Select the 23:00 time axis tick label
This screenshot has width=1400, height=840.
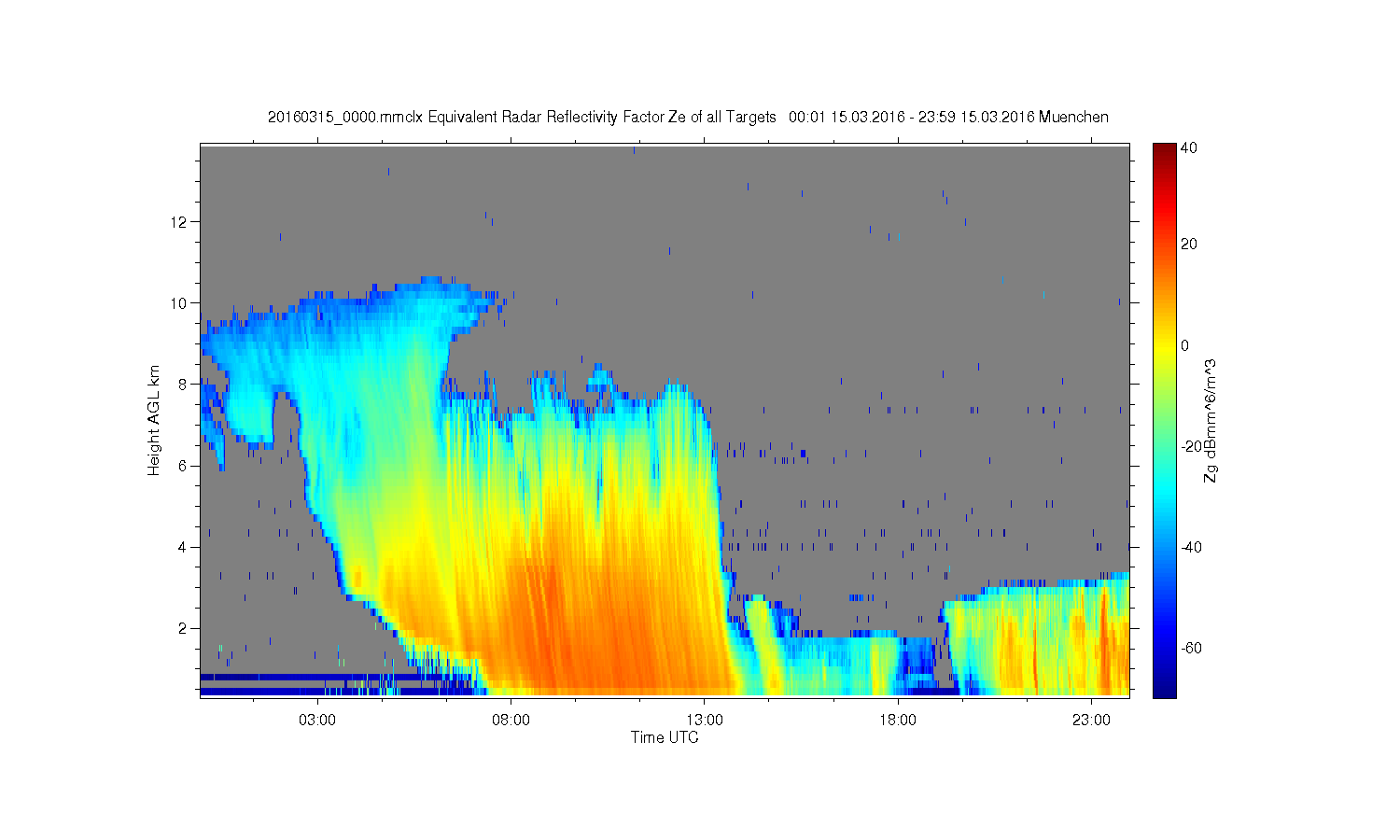point(1091,721)
